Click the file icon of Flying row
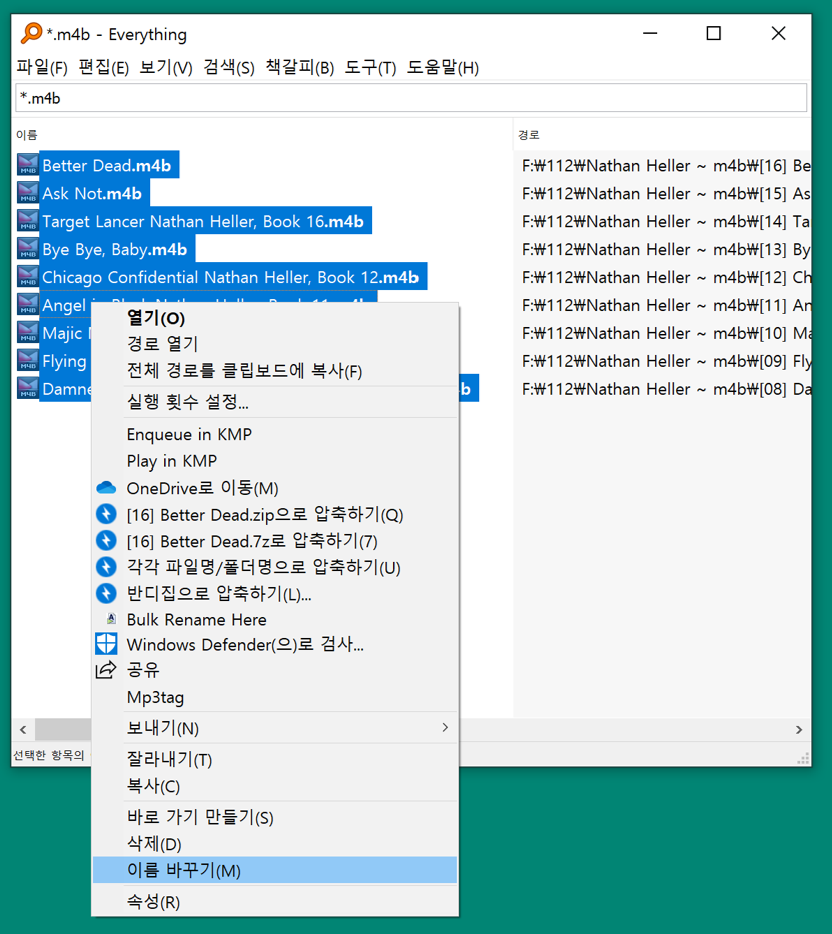 pos(28,361)
